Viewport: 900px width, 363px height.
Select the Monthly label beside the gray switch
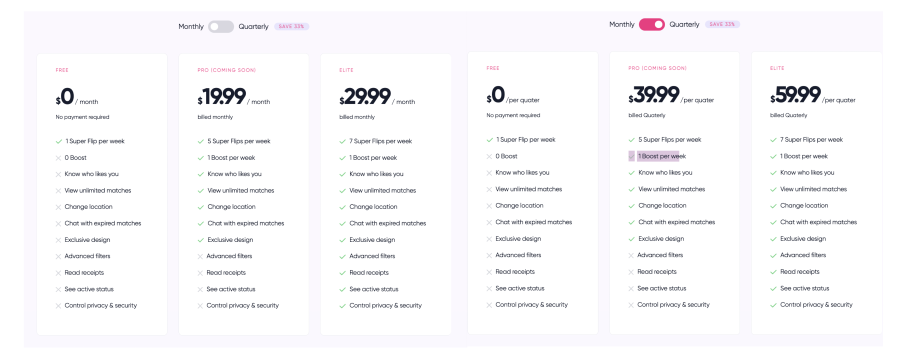click(x=191, y=26)
